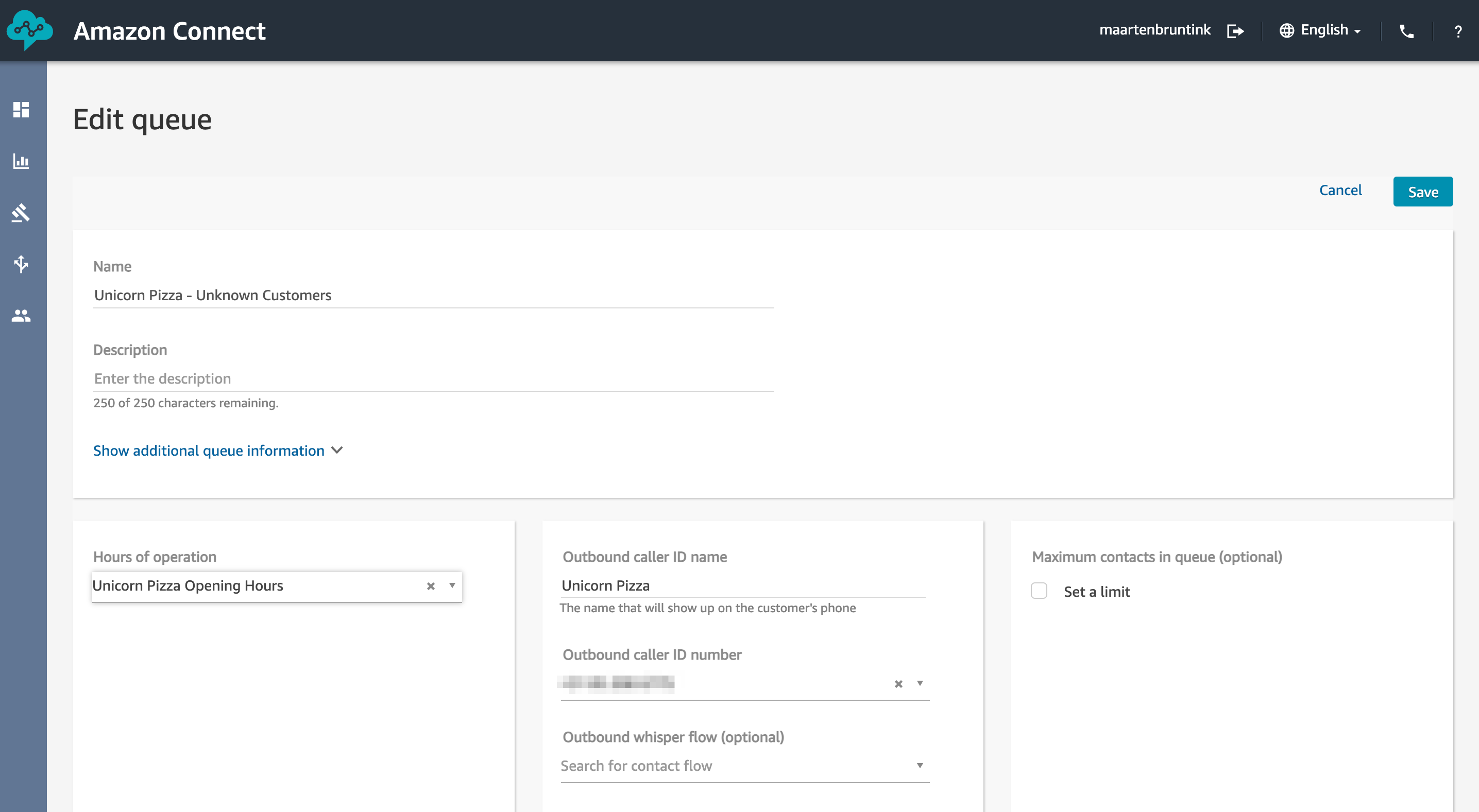Click the Description input field
The image size is (1479, 812).
coord(433,379)
